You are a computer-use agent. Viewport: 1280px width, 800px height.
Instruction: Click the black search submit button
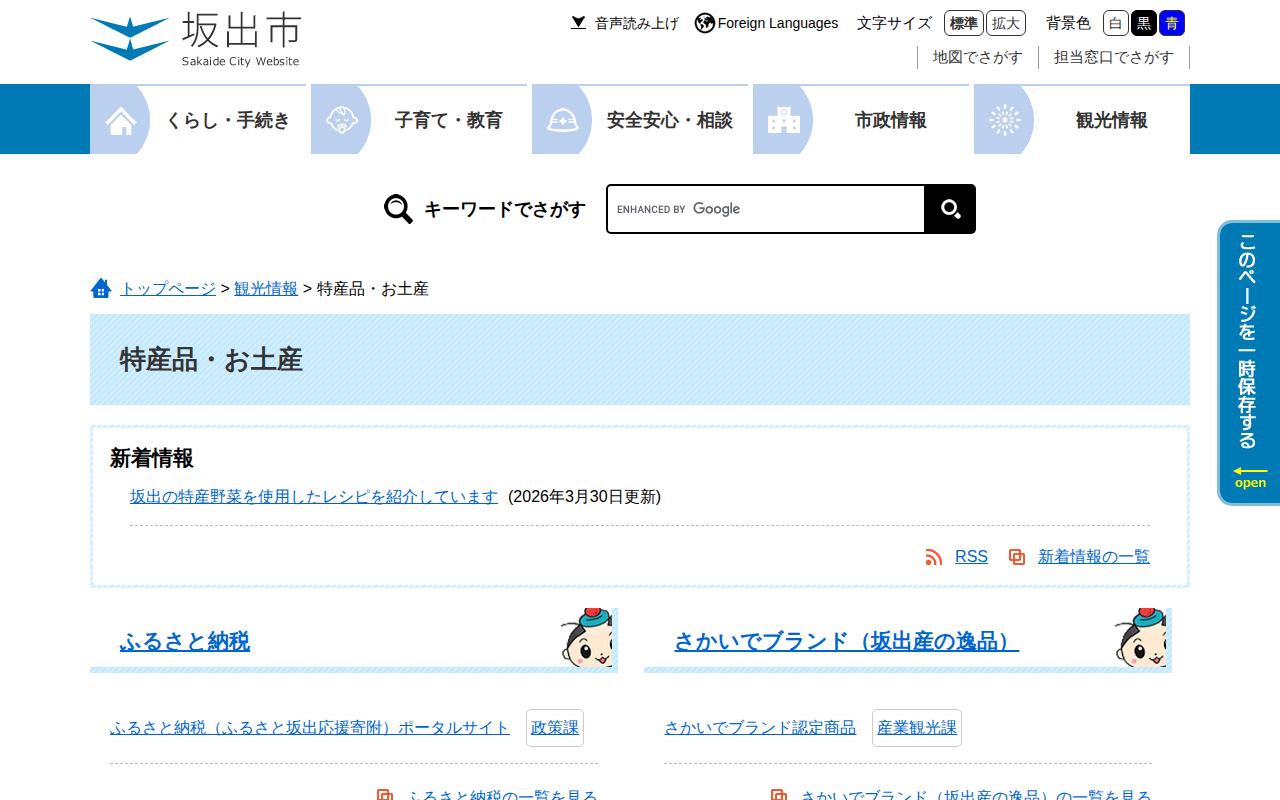(x=950, y=209)
